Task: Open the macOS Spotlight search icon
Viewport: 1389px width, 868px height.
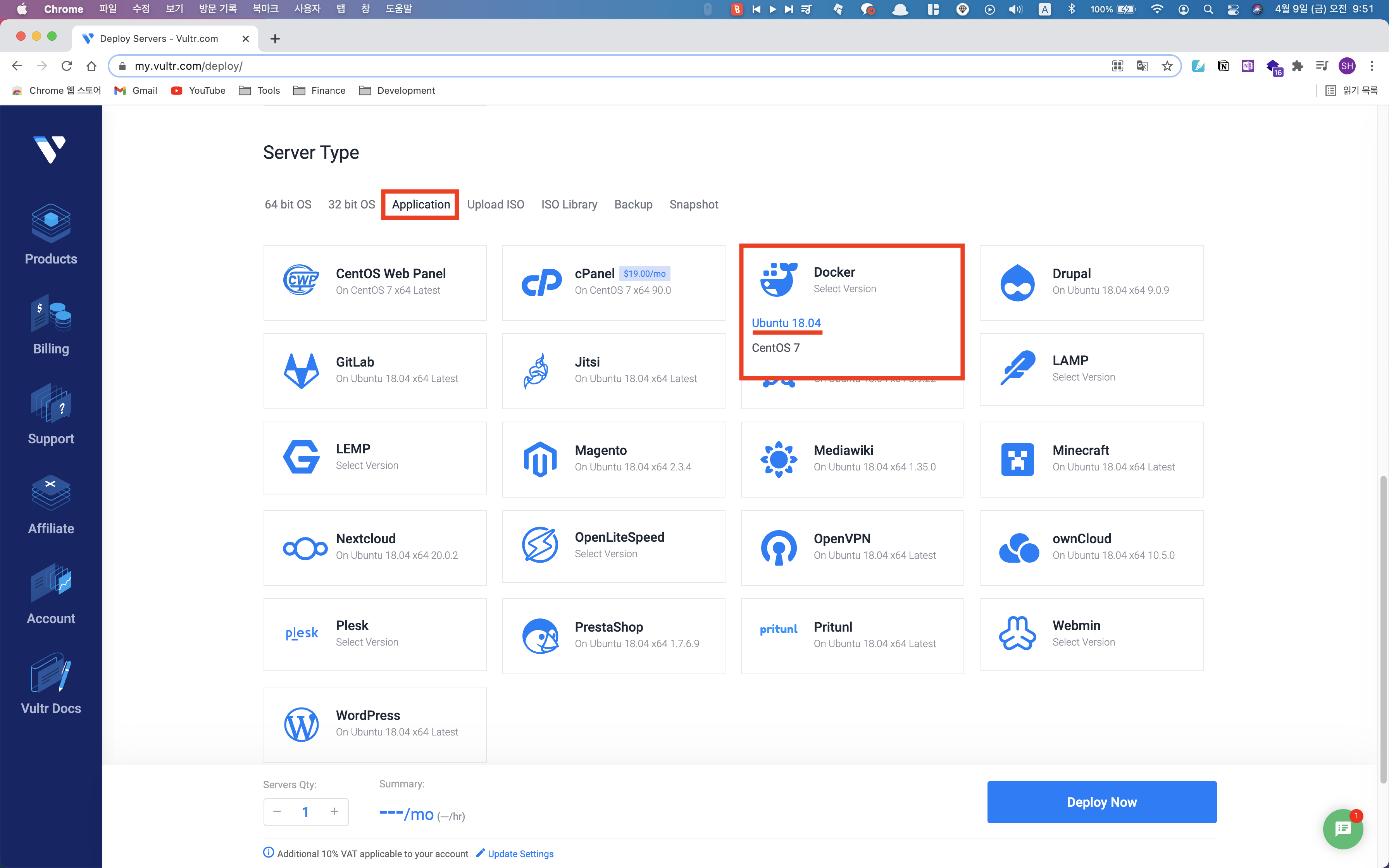Action: [1208, 9]
